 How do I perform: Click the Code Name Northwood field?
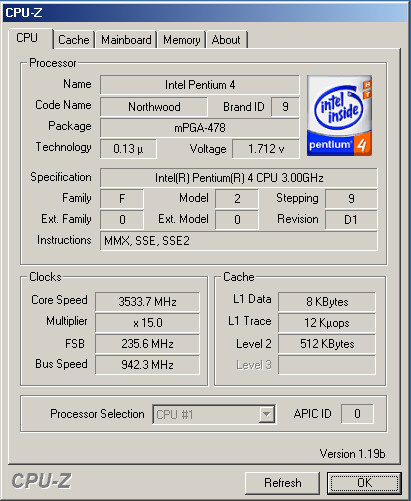tap(154, 107)
